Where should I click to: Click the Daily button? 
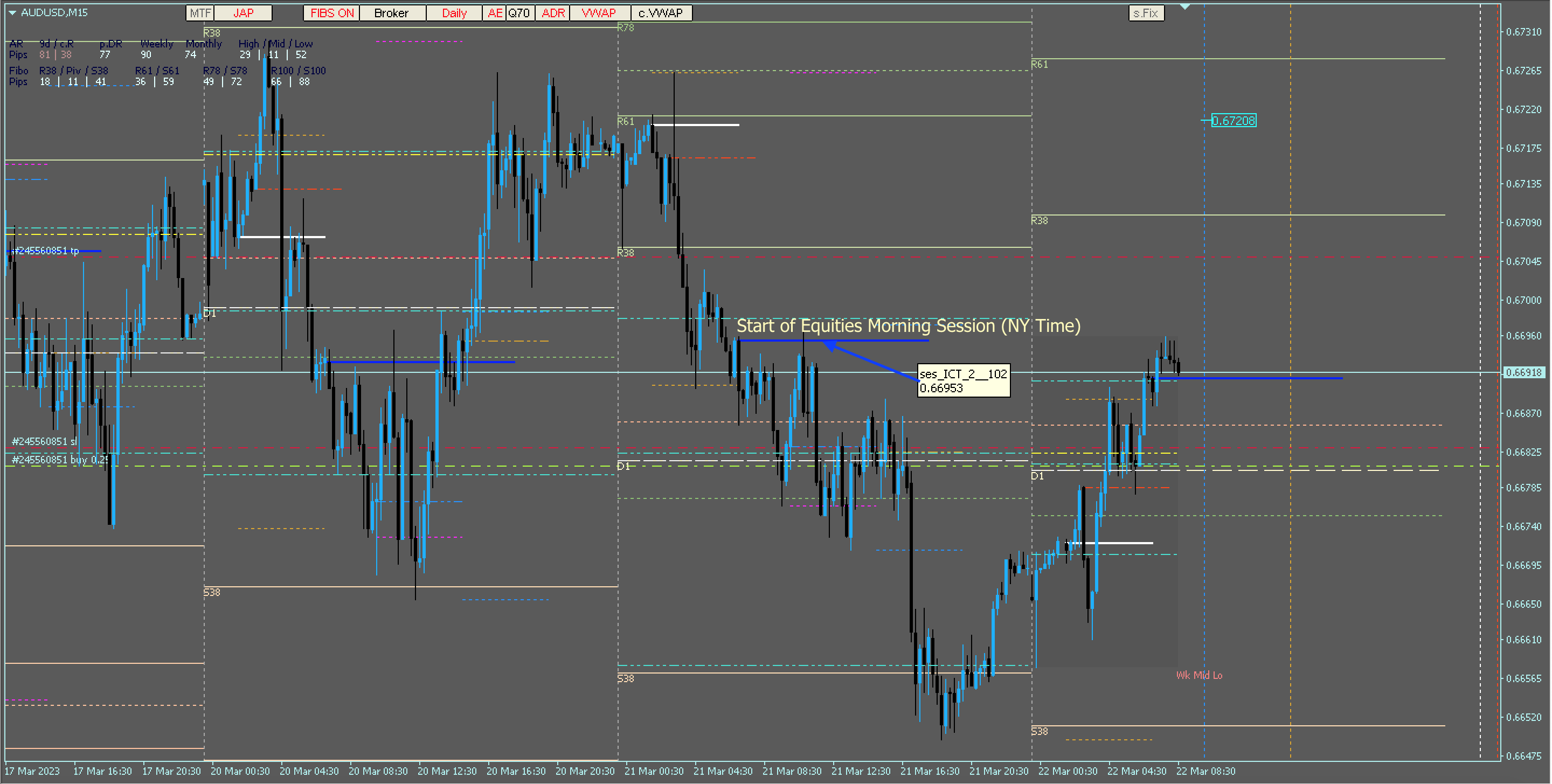(x=454, y=13)
